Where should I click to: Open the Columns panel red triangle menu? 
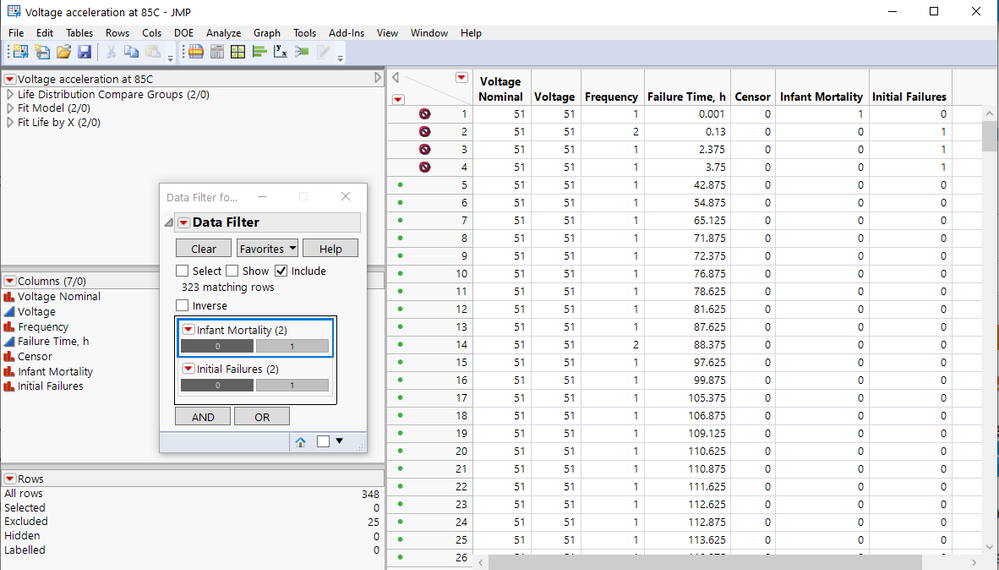pyautogui.click(x=10, y=281)
